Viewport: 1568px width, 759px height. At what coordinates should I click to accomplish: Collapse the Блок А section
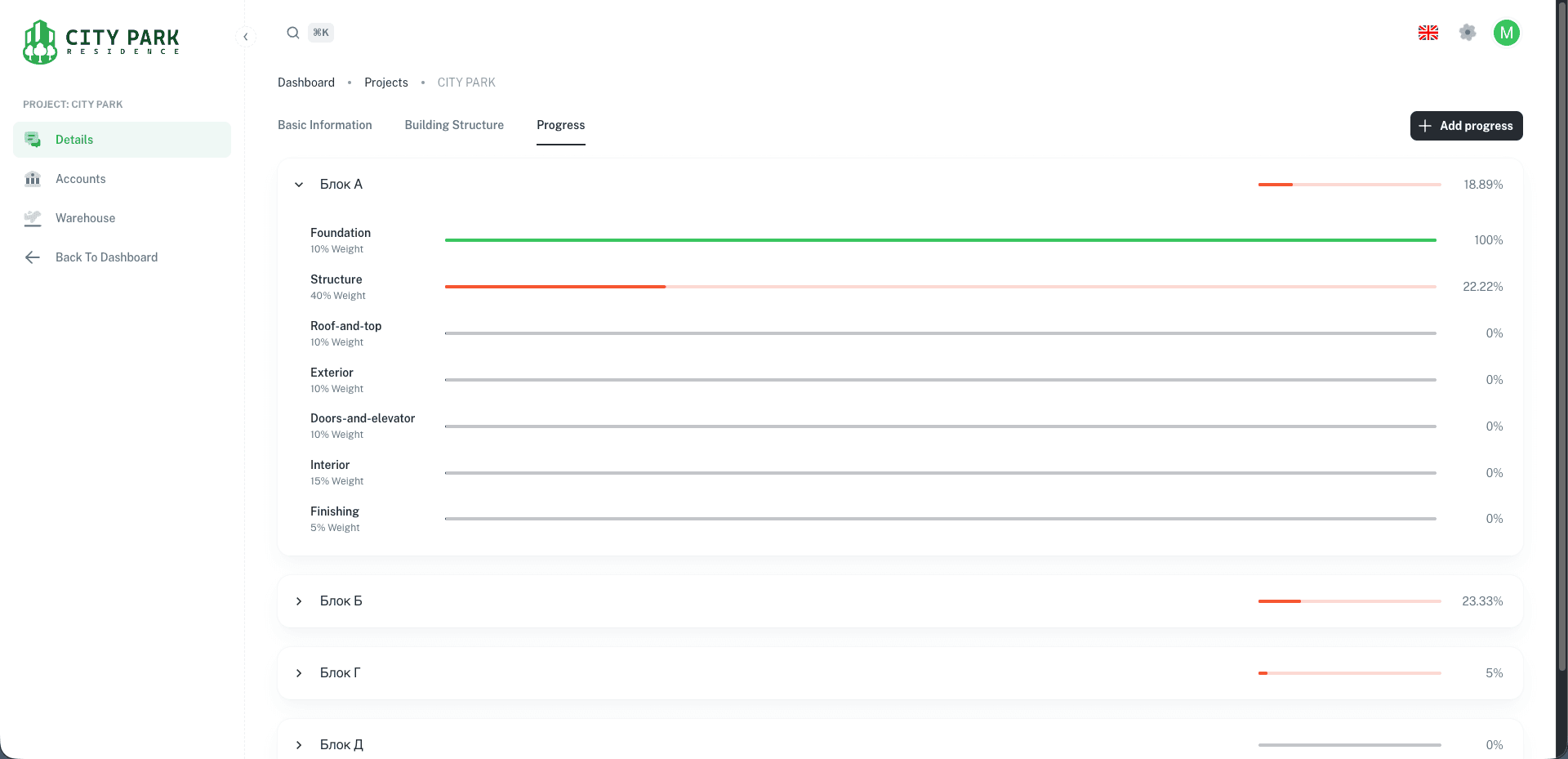(x=299, y=185)
